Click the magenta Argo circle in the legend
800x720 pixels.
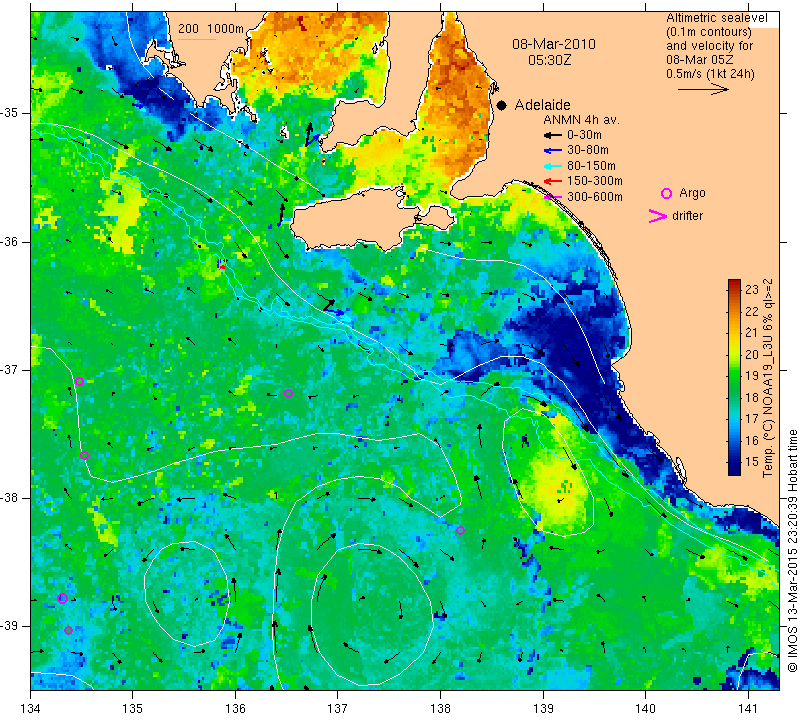point(666,193)
